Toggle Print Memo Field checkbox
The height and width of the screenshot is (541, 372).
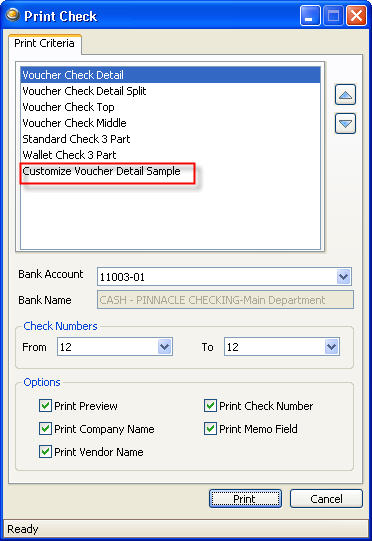(210, 429)
